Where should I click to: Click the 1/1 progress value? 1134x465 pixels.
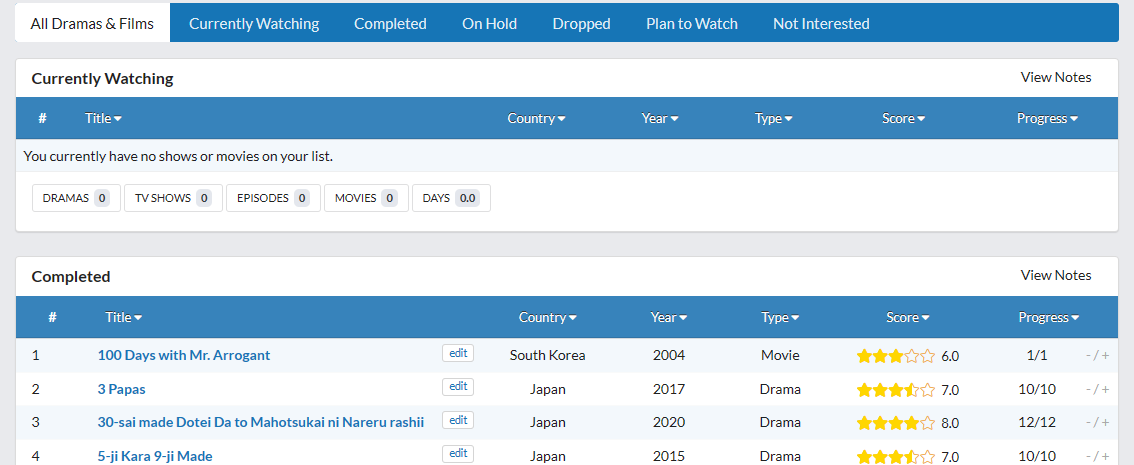[1037, 355]
